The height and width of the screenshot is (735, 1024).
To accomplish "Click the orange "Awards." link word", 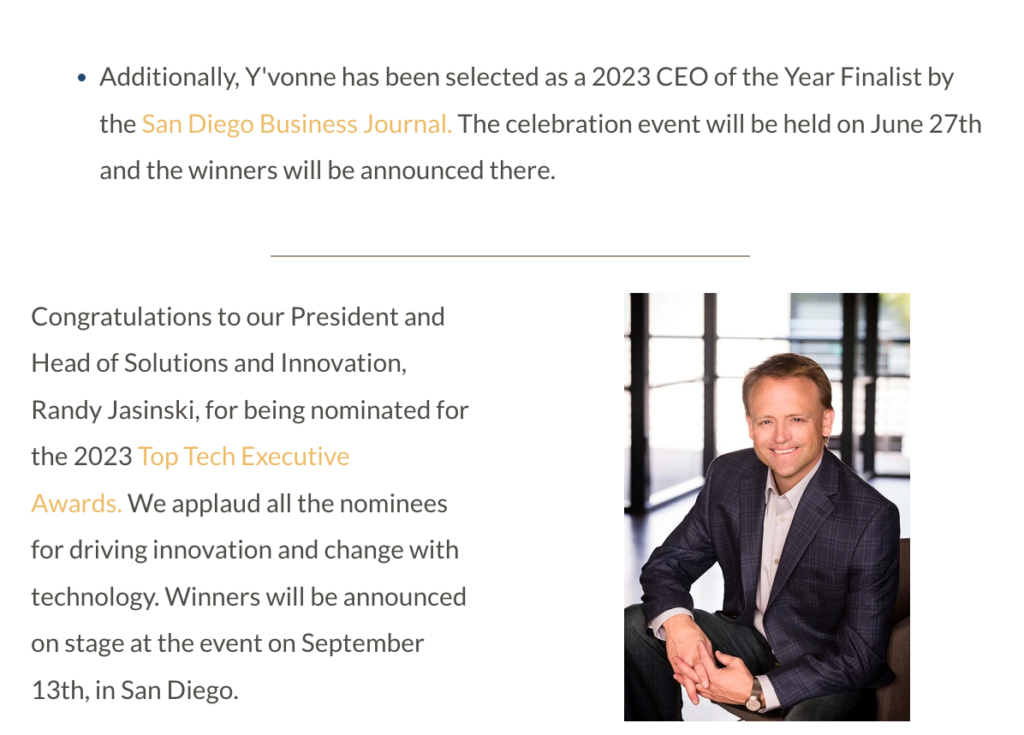I will [x=76, y=504].
